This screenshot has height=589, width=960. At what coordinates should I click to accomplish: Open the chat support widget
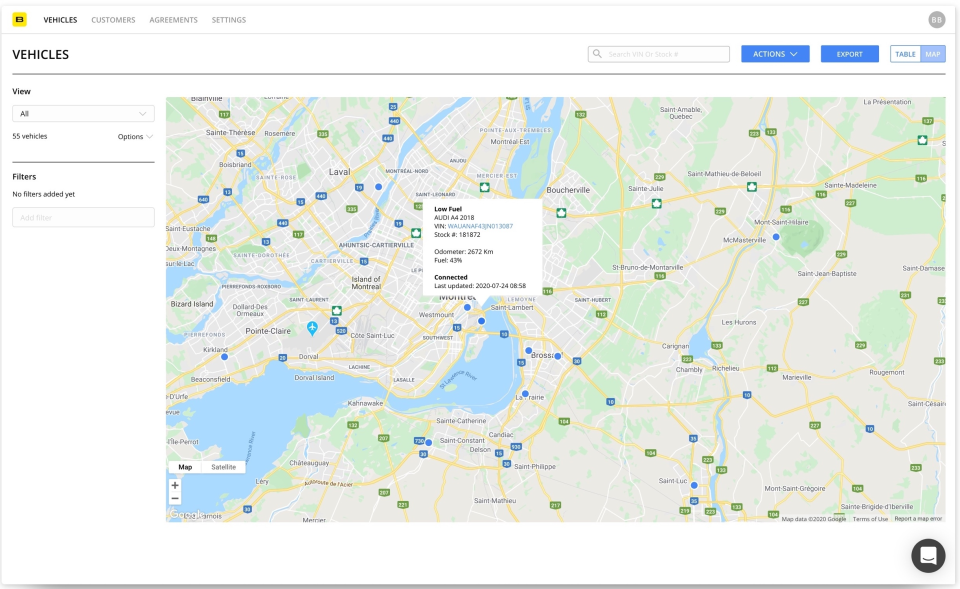click(x=928, y=555)
